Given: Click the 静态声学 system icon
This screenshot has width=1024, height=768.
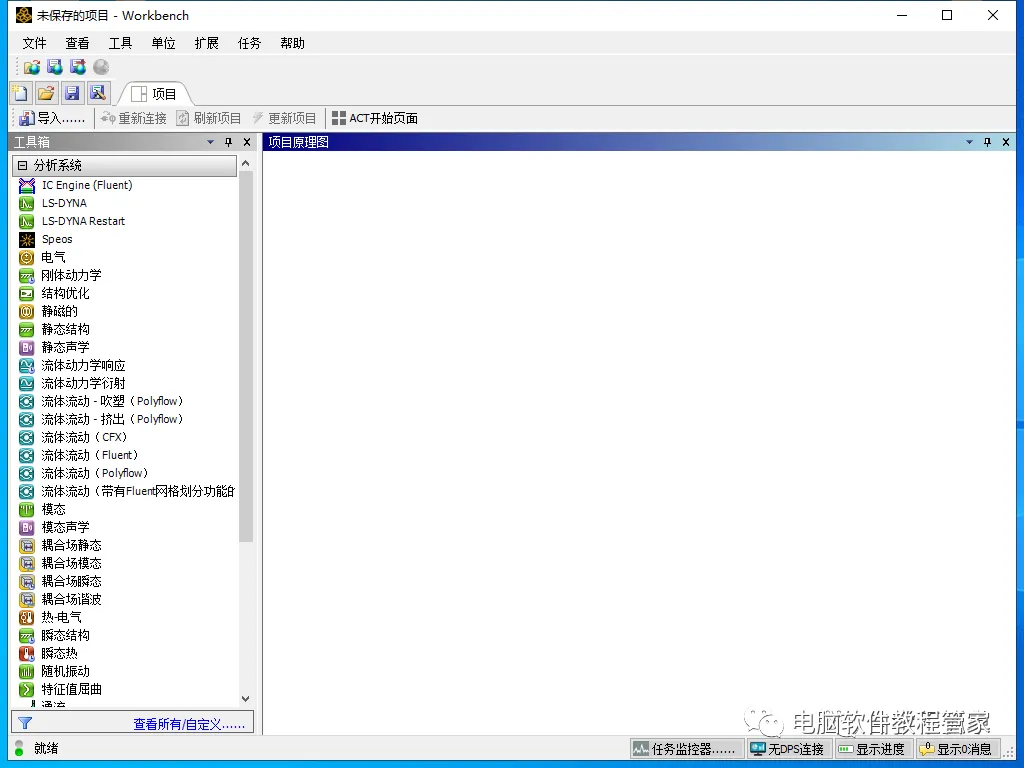Looking at the screenshot, I should (x=27, y=347).
